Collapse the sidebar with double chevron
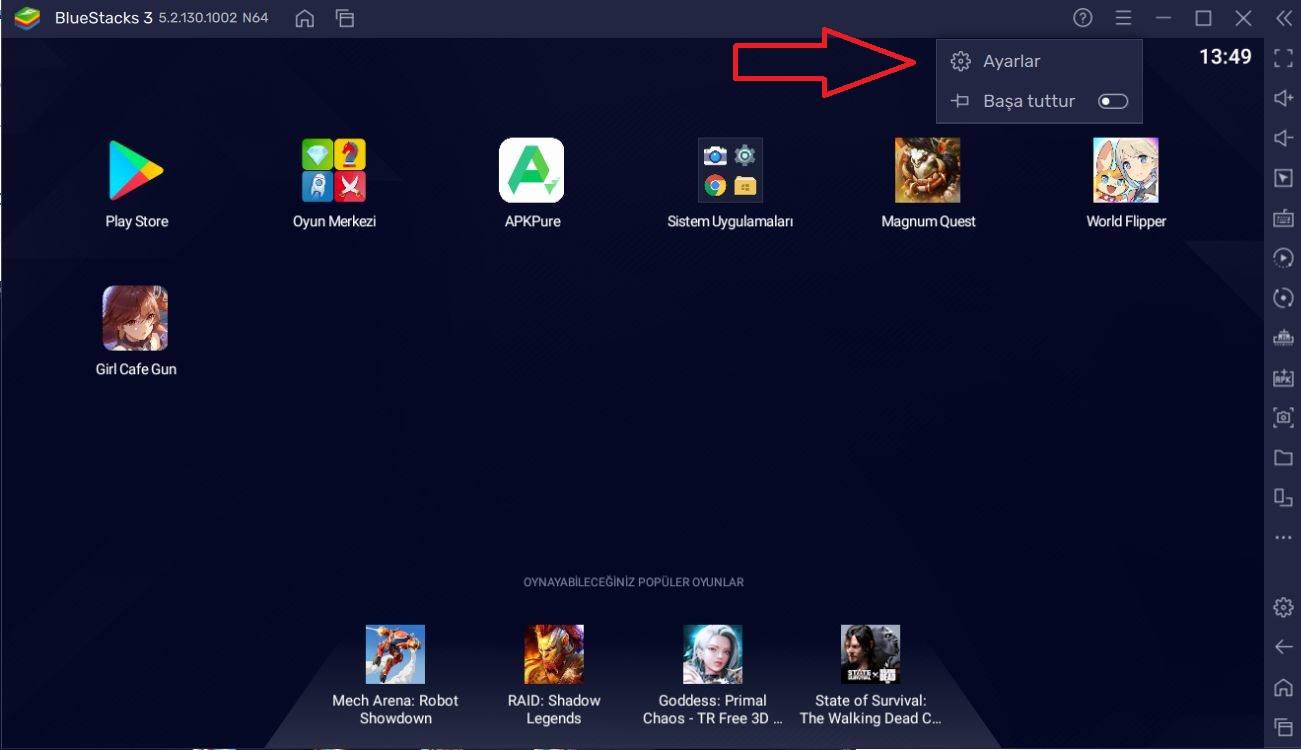This screenshot has width=1301, height=750. [x=1284, y=18]
